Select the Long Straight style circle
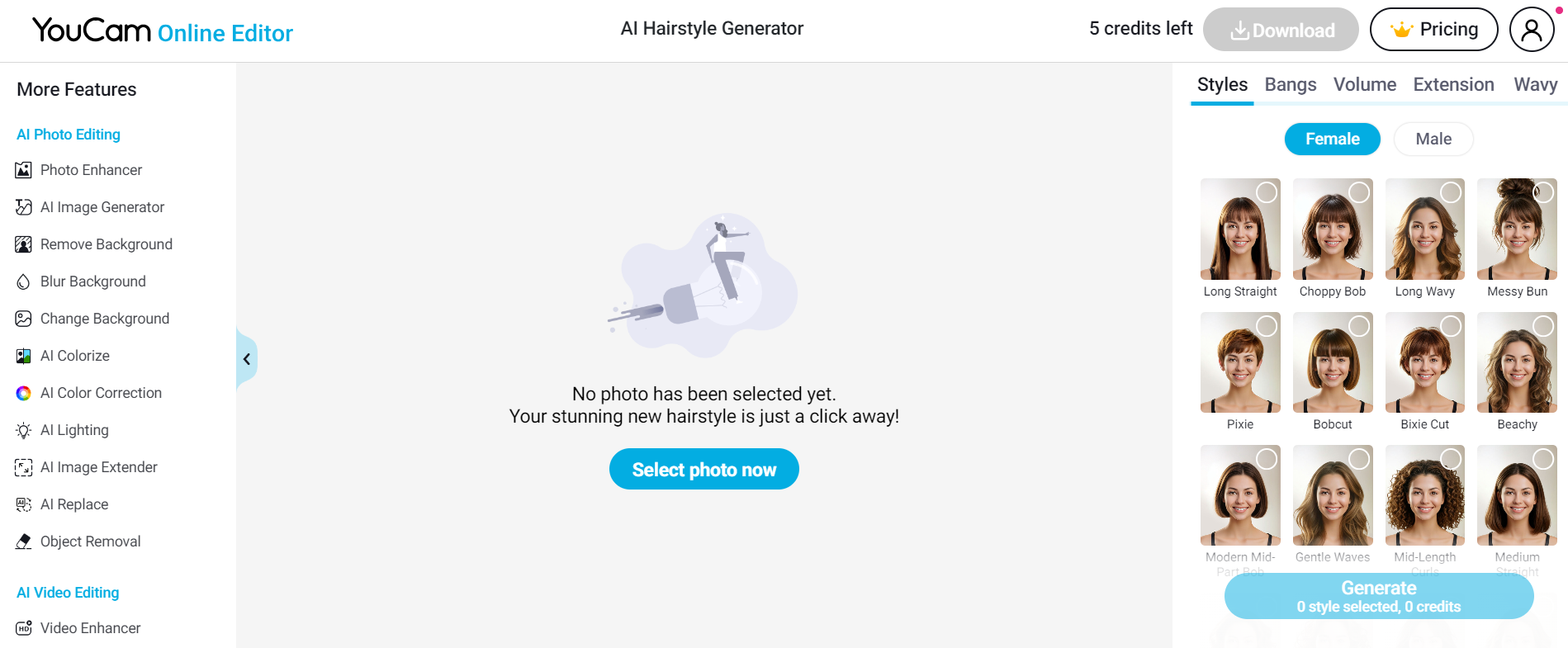 tap(1267, 192)
